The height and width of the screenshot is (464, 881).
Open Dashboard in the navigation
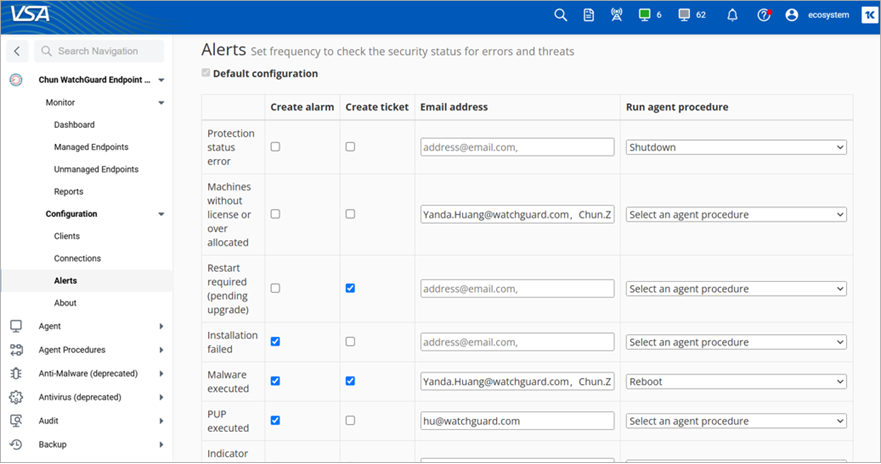(x=74, y=125)
